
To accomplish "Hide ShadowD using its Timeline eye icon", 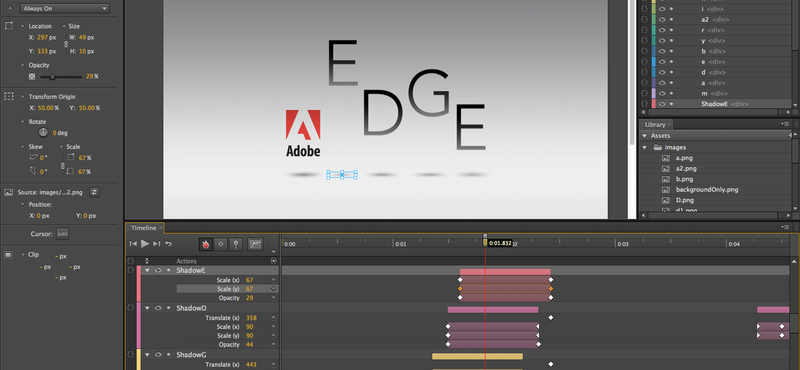I will pos(158,308).
